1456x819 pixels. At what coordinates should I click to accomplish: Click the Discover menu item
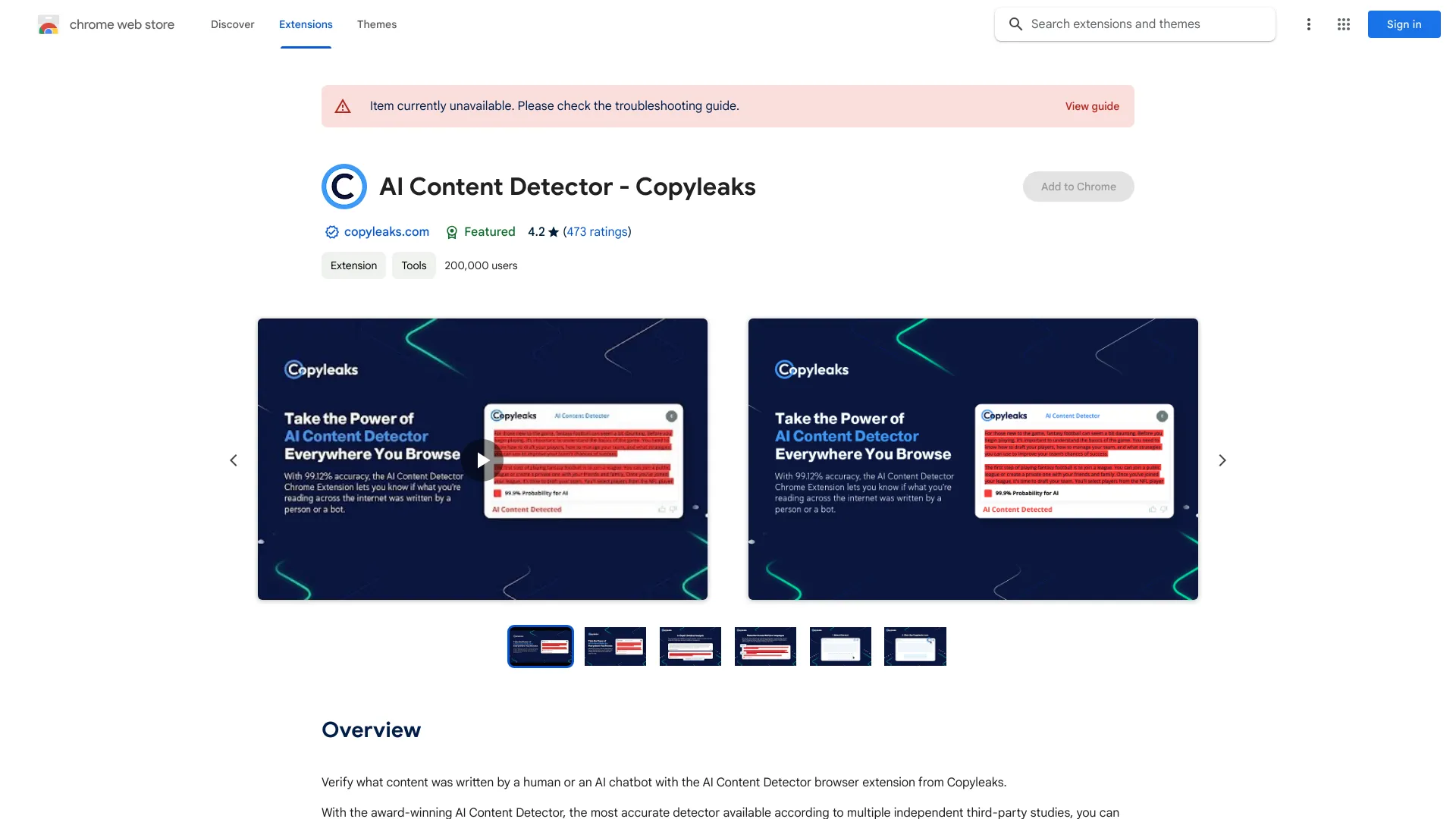click(232, 24)
